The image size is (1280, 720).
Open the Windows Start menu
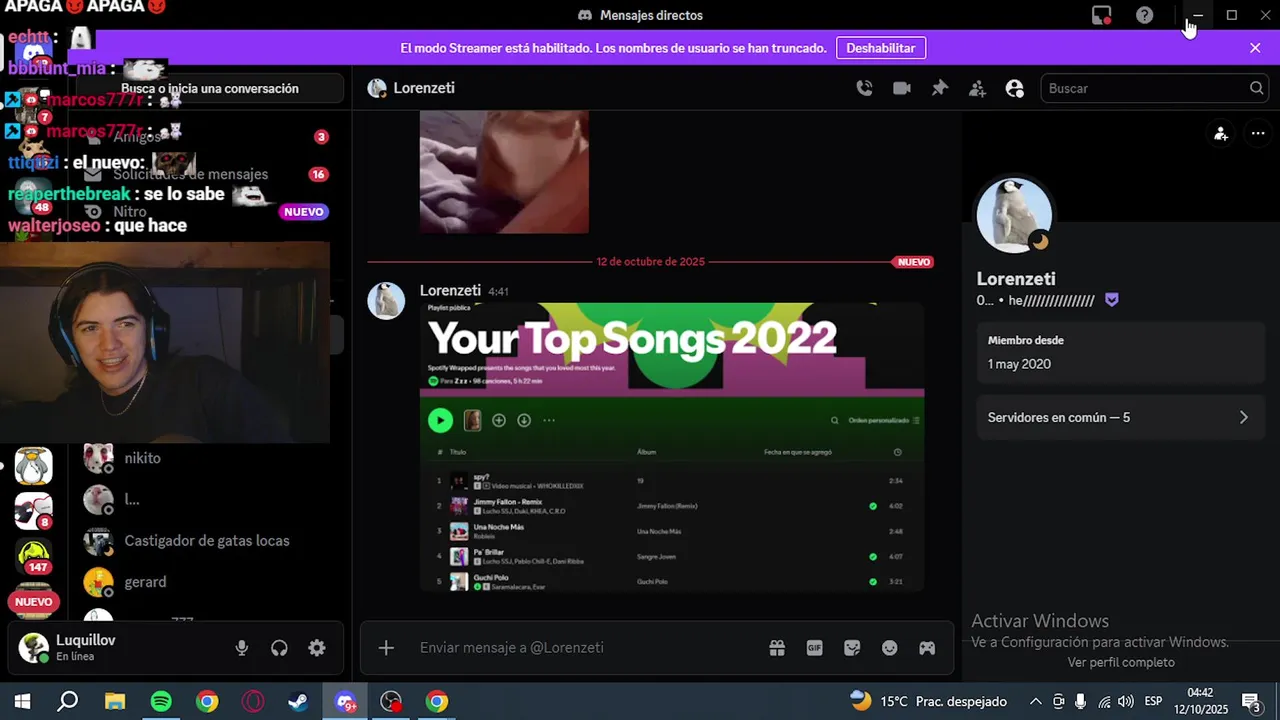tap(22, 701)
